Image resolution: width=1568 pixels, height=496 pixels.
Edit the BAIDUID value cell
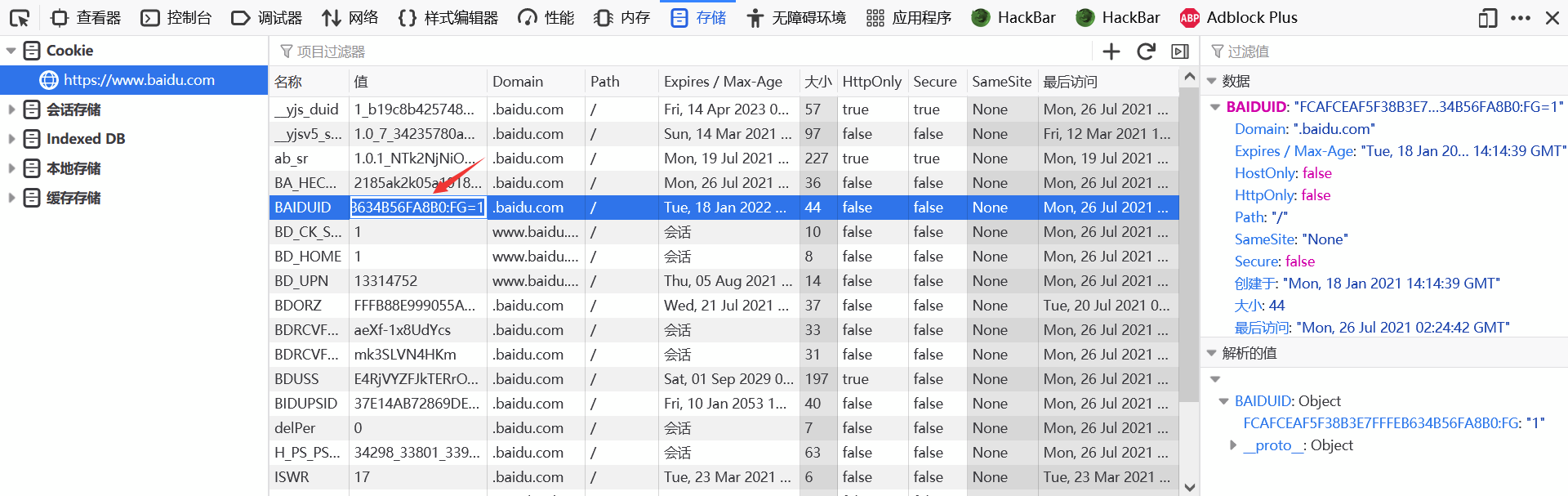tap(417, 208)
